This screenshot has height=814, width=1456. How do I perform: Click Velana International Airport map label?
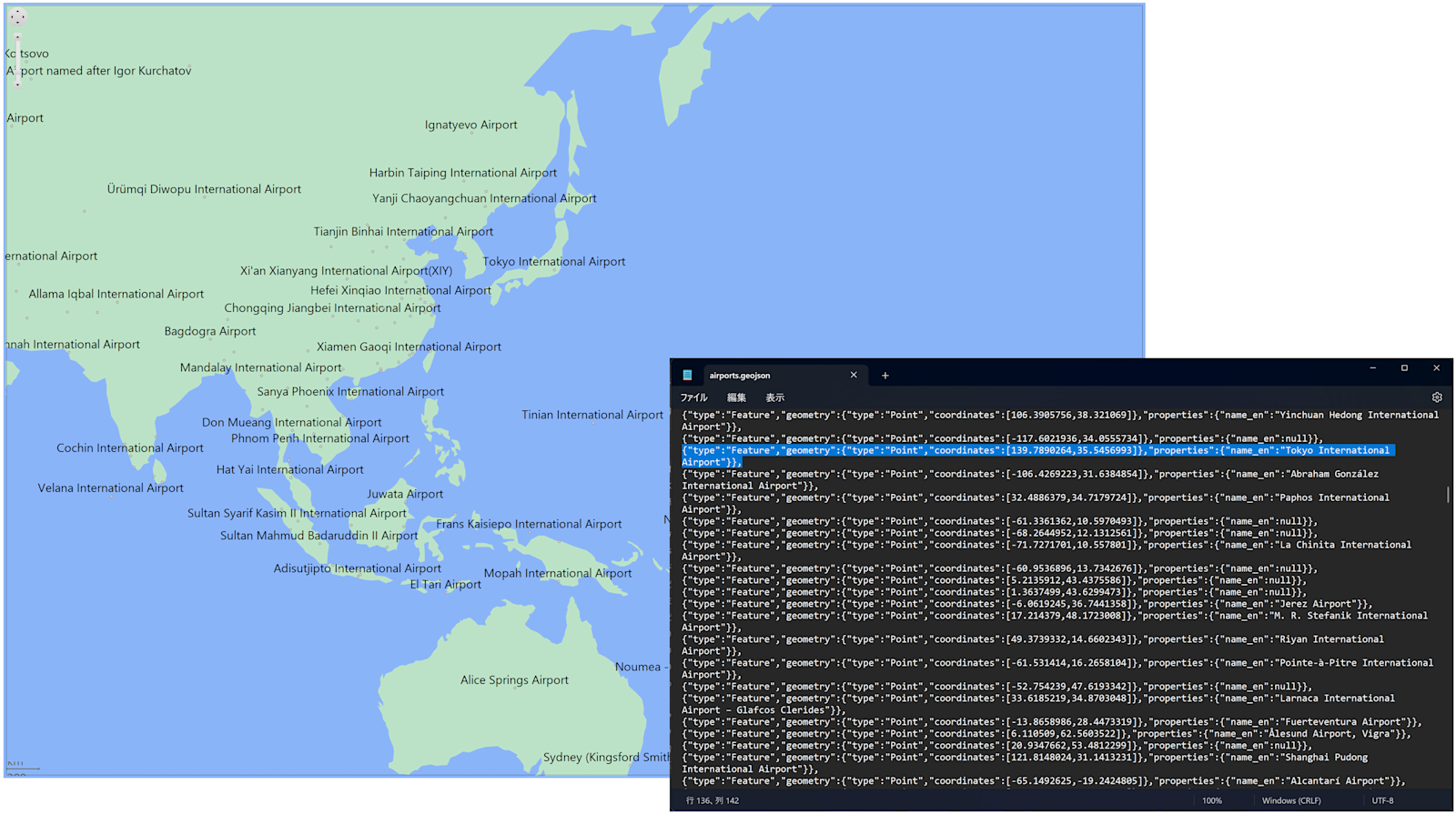(x=111, y=488)
